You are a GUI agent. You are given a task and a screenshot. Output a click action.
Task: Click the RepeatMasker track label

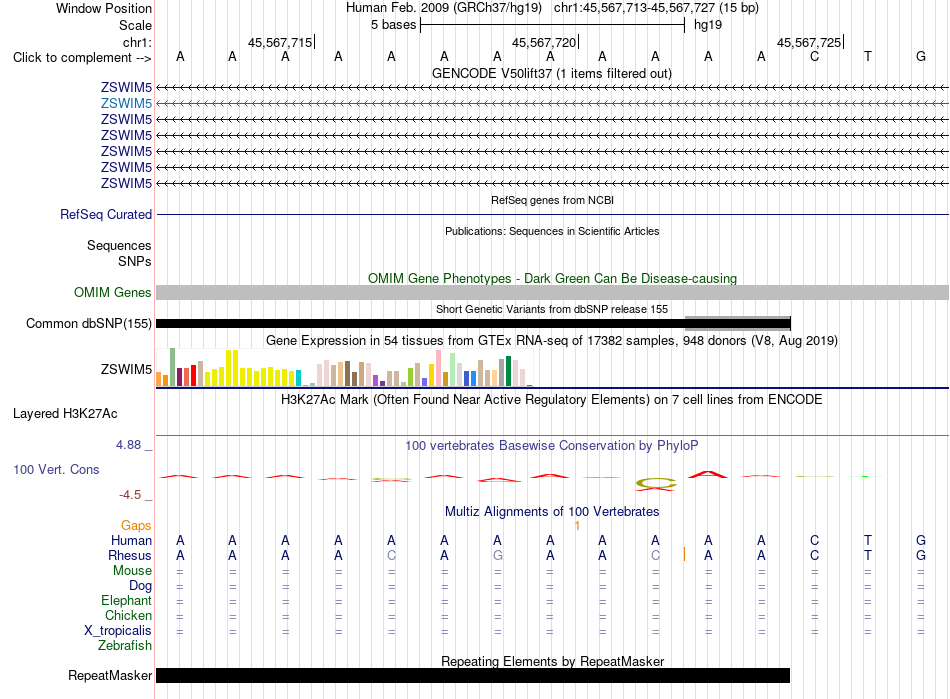[x=110, y=675]
